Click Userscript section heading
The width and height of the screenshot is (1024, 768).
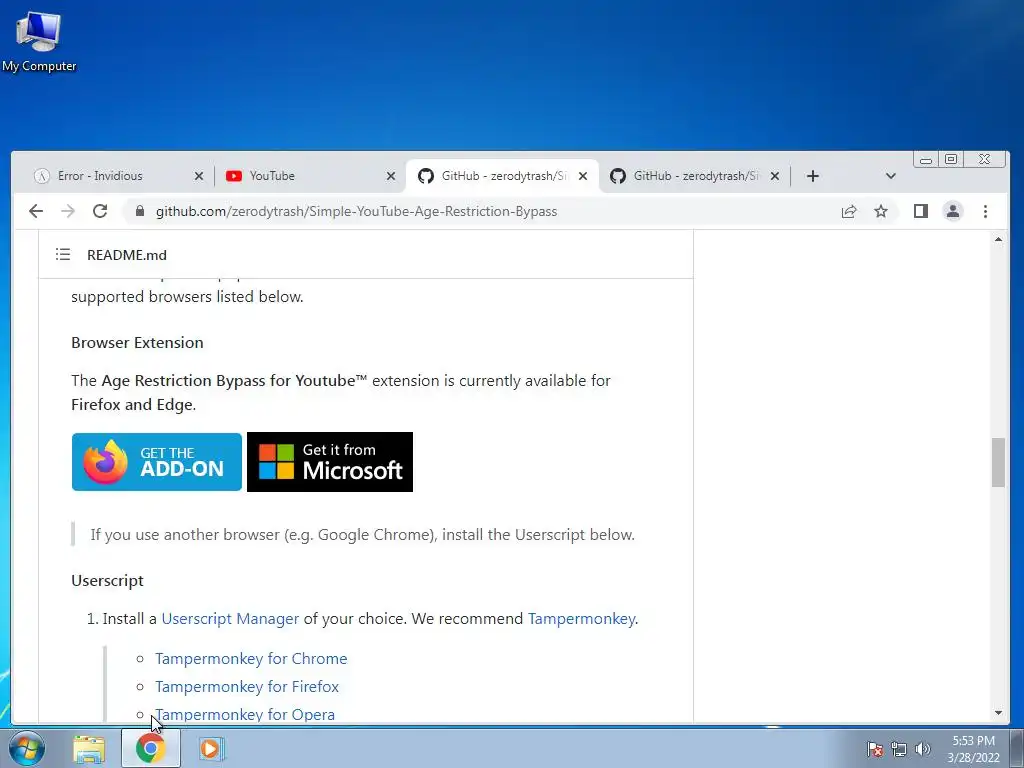tap(107, 581)
